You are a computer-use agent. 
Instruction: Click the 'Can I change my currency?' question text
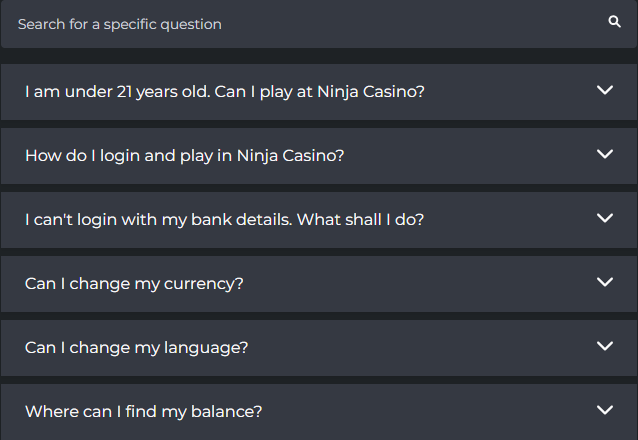click(134, 284)
